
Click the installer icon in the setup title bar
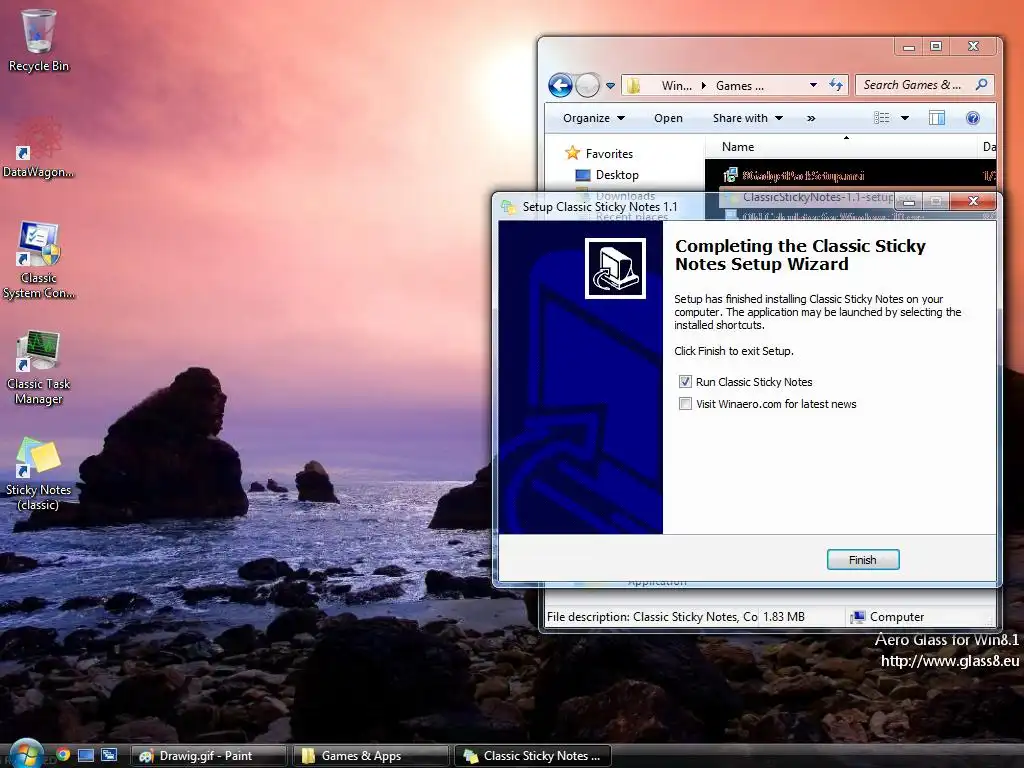click(508, 207)
